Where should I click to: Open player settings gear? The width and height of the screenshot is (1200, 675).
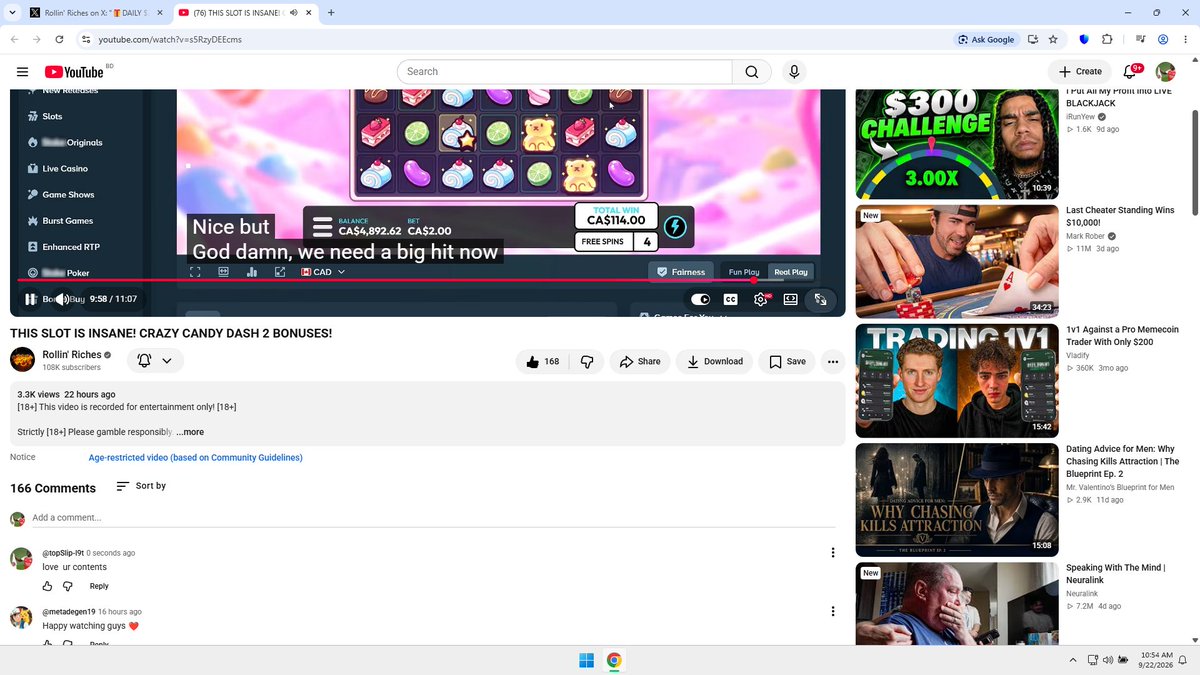(761, 299)
